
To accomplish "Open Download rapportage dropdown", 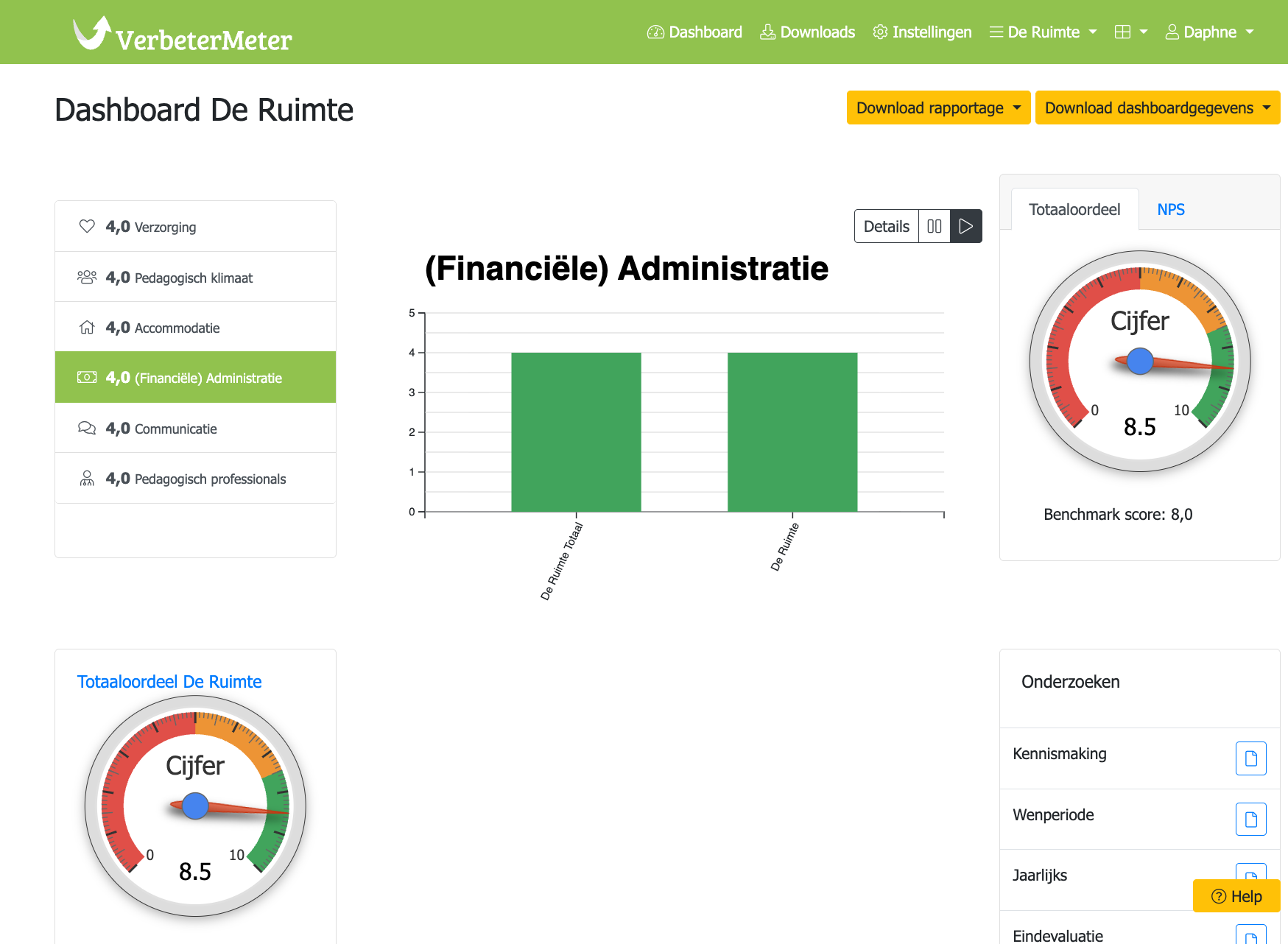I will coord(938,108).
